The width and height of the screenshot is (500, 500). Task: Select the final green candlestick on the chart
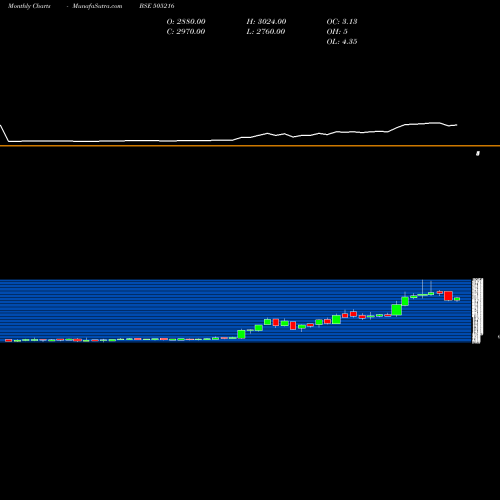tap(457, 299)
